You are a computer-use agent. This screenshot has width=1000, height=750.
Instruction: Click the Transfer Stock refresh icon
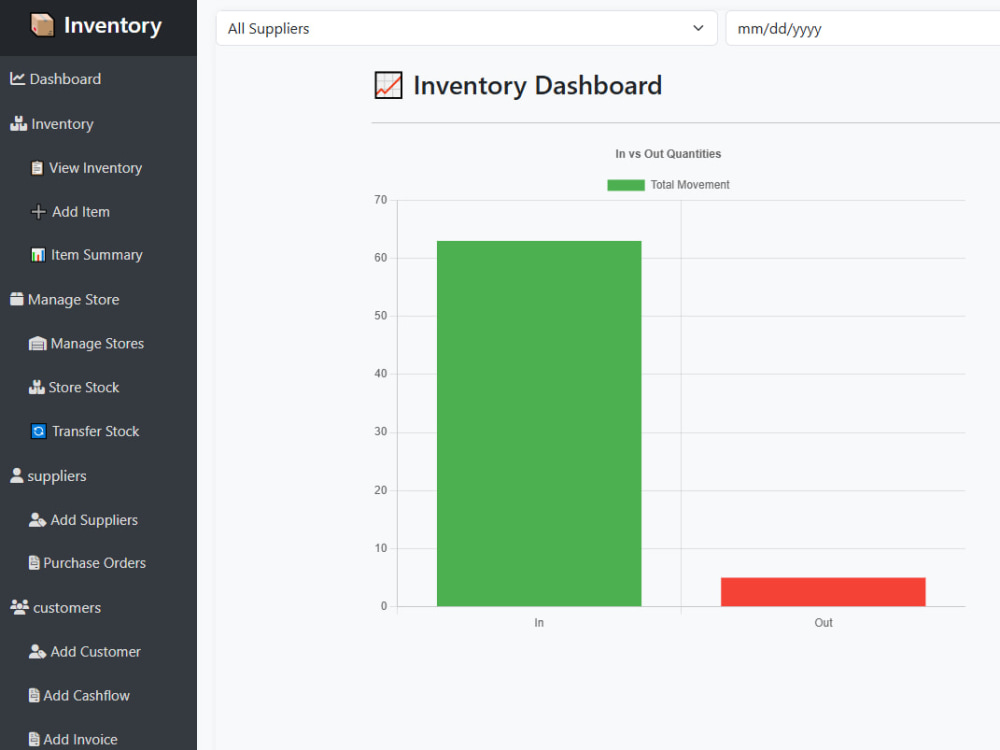38,431
